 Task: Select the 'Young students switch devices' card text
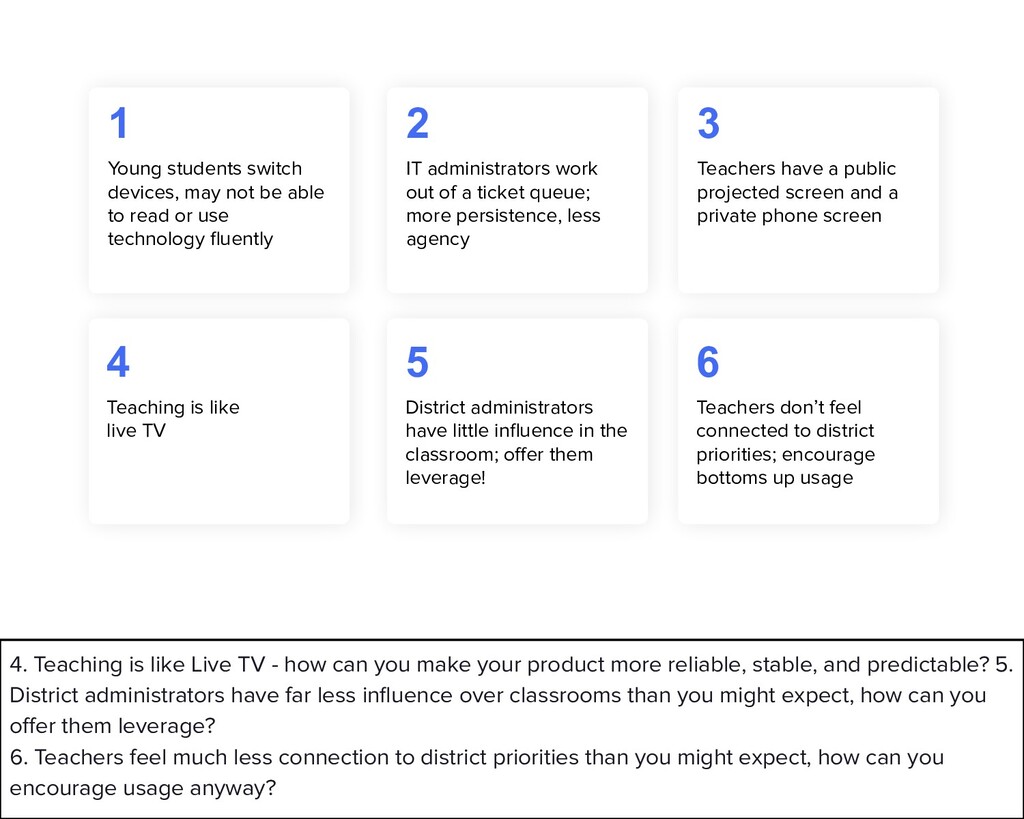point(216,204)
